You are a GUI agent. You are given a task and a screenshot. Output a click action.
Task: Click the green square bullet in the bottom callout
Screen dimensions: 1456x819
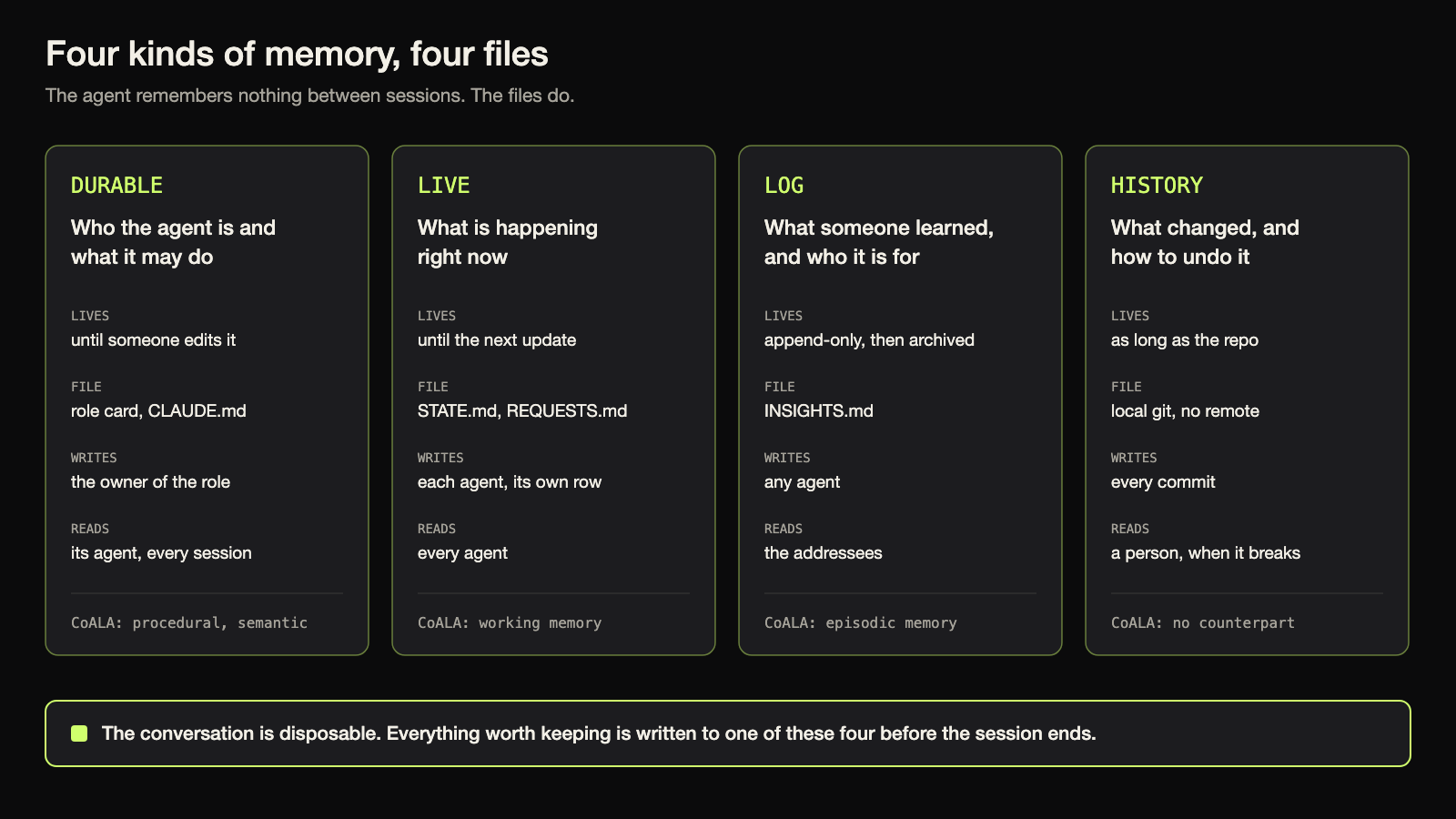point(79,733)
